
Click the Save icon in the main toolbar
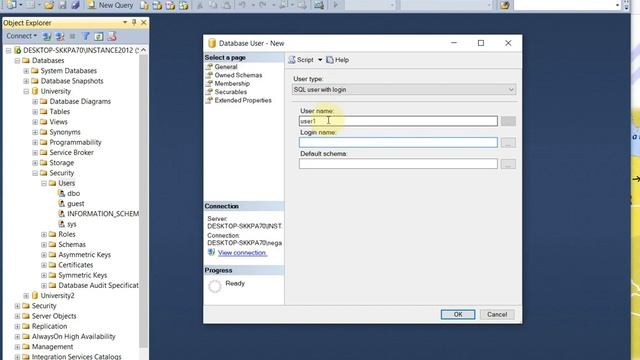click(62, 5)
